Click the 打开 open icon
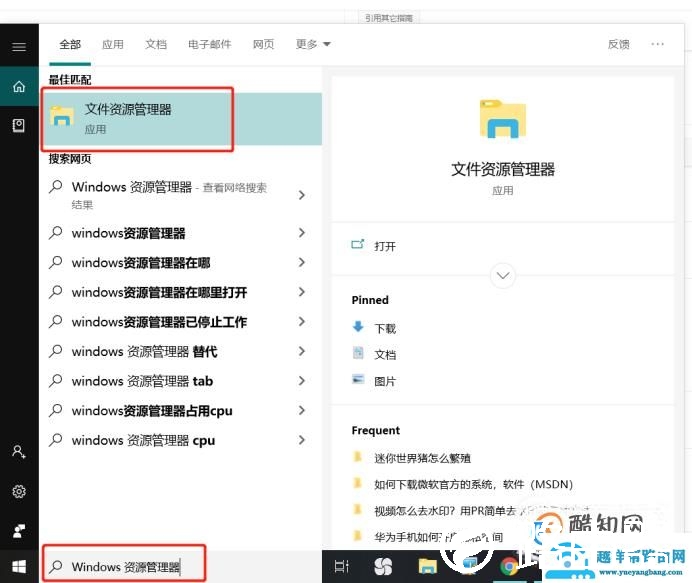 click(x=357, y=244)
